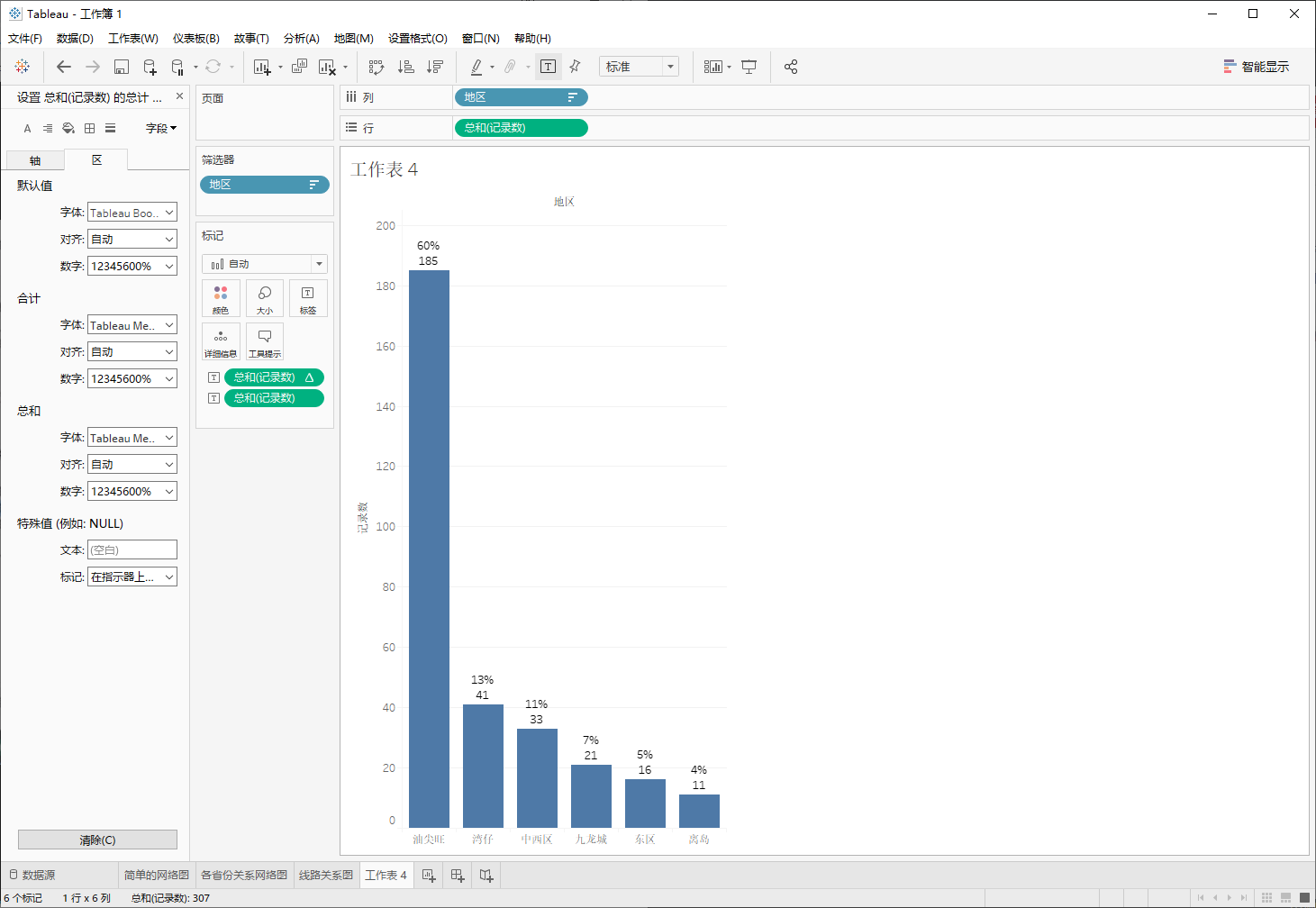Open the 标准 fit dropdown
The width and height of the screenshot is (1316, 908).
639,67
